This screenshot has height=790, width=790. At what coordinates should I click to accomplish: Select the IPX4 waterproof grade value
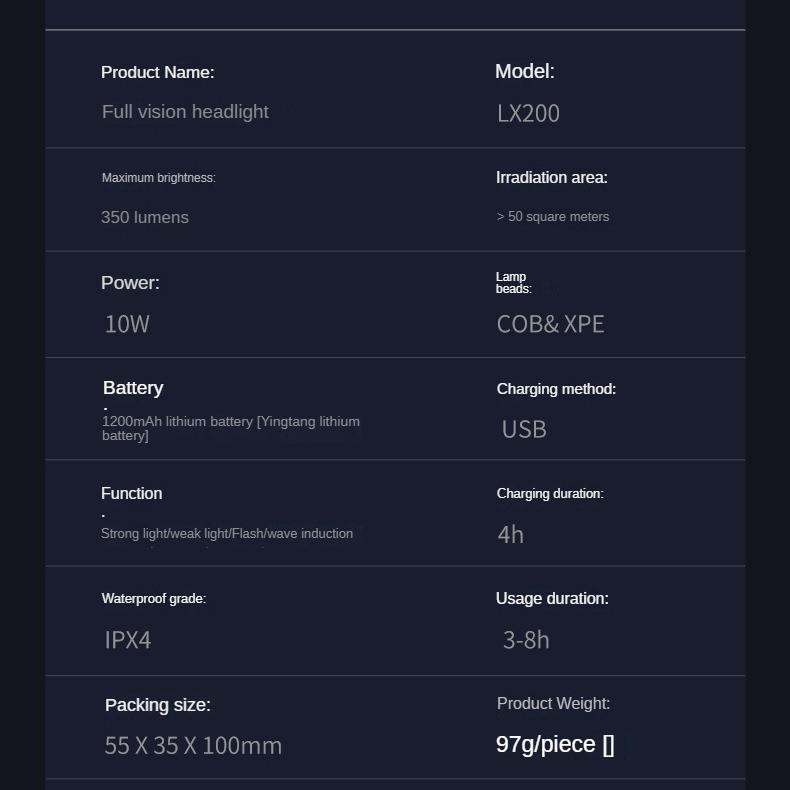pos(127,640)
